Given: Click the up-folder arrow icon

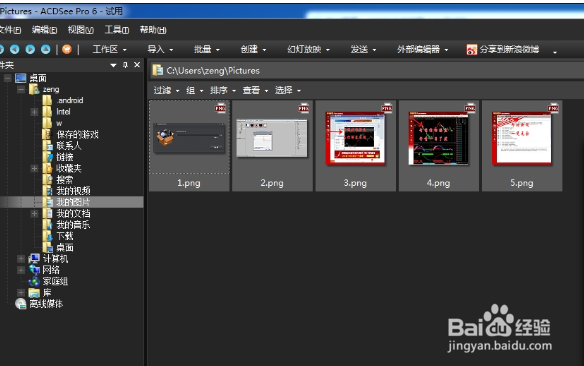Looking at the screenshot, I should click(x=45, y=49).
